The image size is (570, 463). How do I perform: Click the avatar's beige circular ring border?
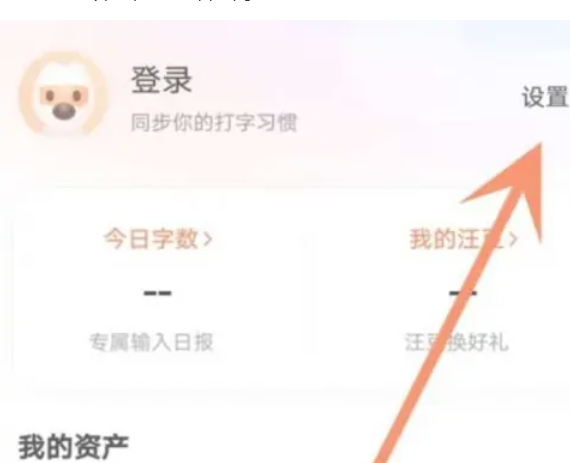click(x=24, y=95)
